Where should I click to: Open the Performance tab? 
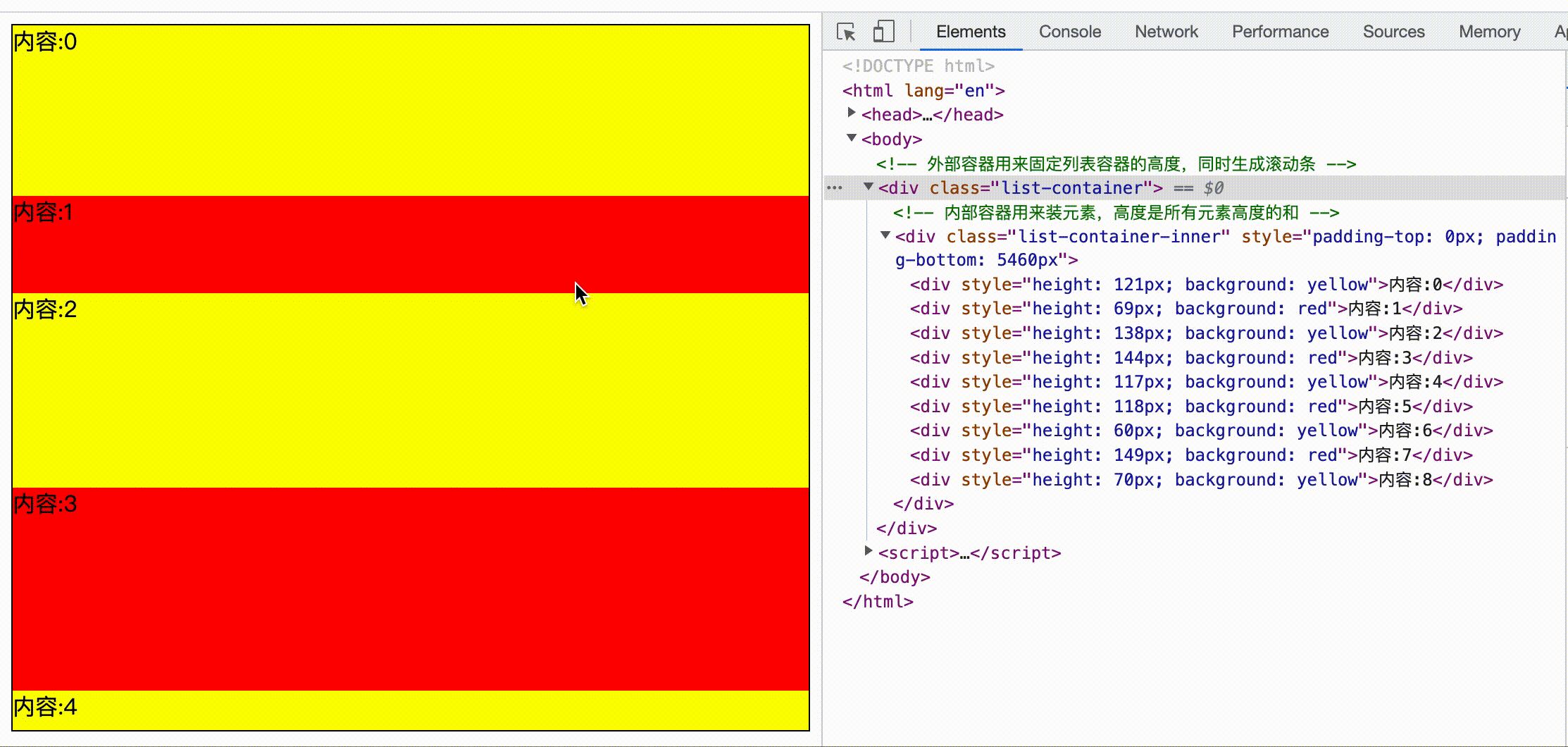(x=1281, y=32)
